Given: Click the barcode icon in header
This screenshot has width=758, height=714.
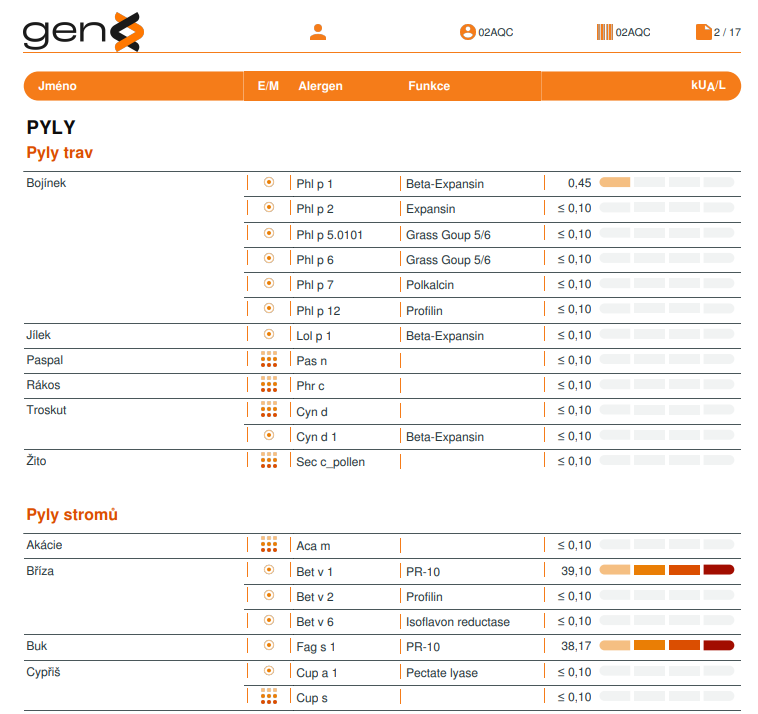Looking at the screenshot, I should coord(605,32).
